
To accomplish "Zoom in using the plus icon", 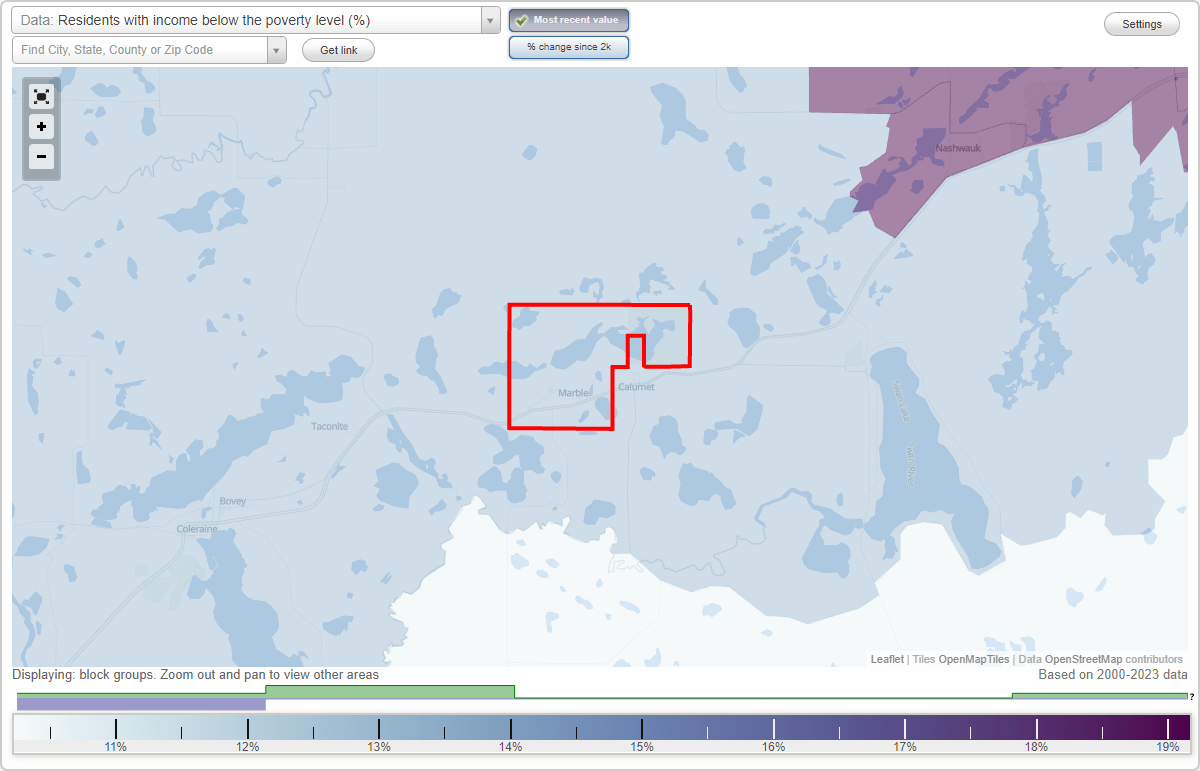I will tap(41, 127).
